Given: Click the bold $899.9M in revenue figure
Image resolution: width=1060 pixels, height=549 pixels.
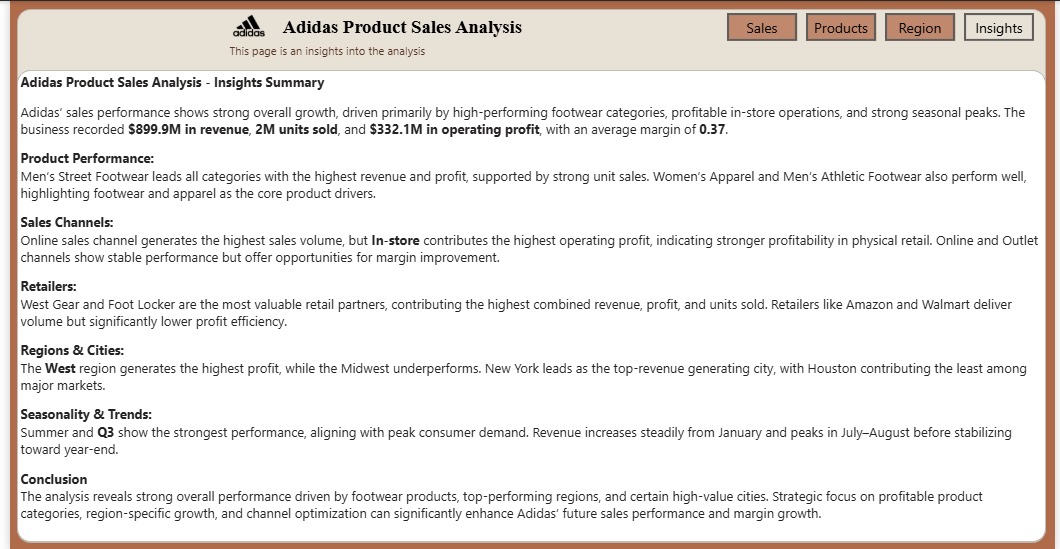Looking at the screenshot, I should 187,130.
